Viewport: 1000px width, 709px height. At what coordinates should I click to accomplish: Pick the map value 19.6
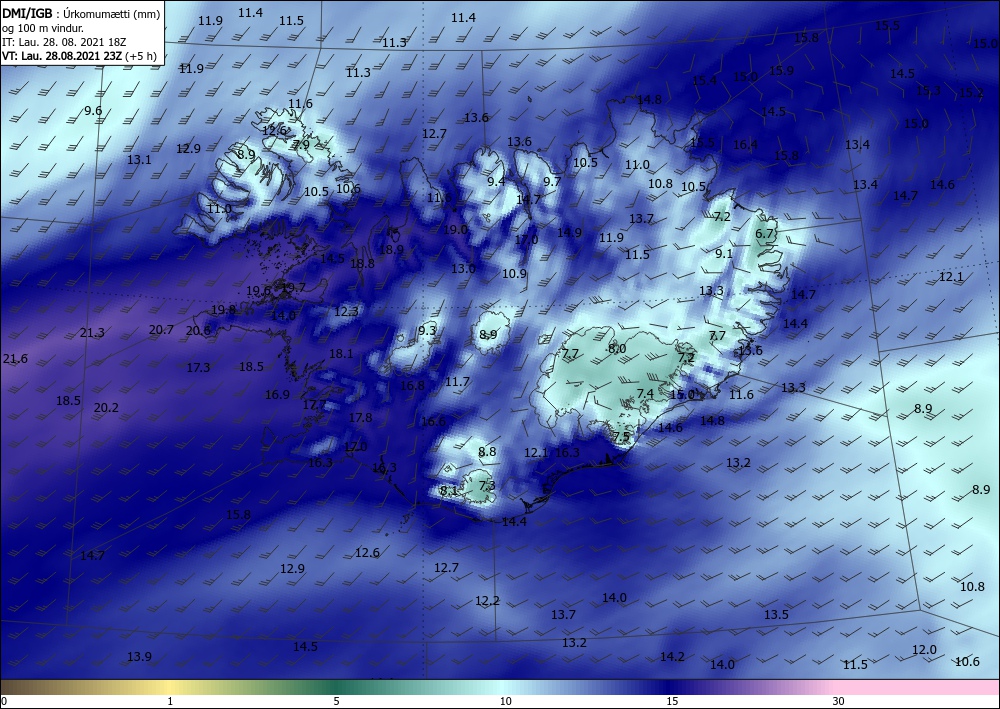pos(258,291)
